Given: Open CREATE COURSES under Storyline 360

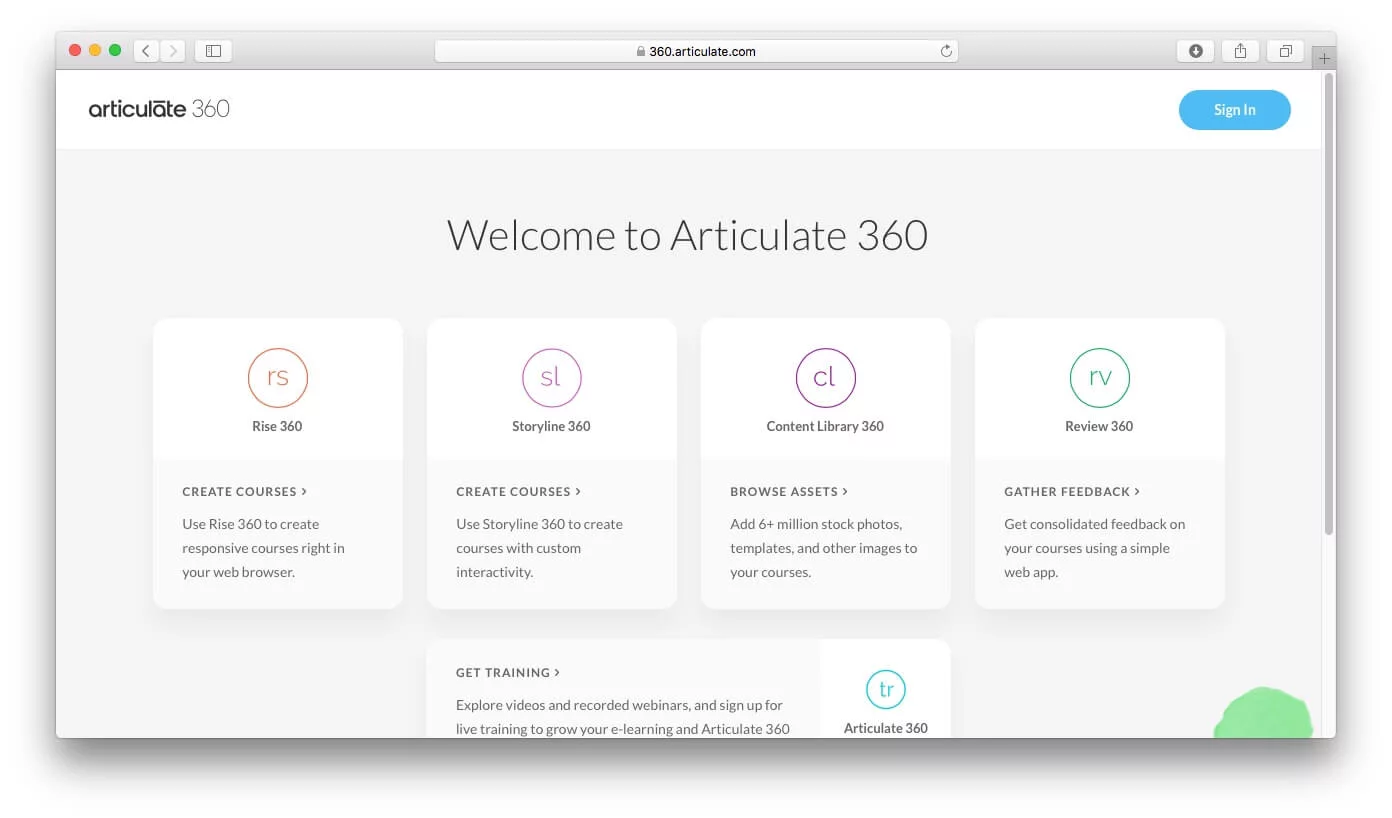Looking at the screenshot, I should (x=518, y=491).
